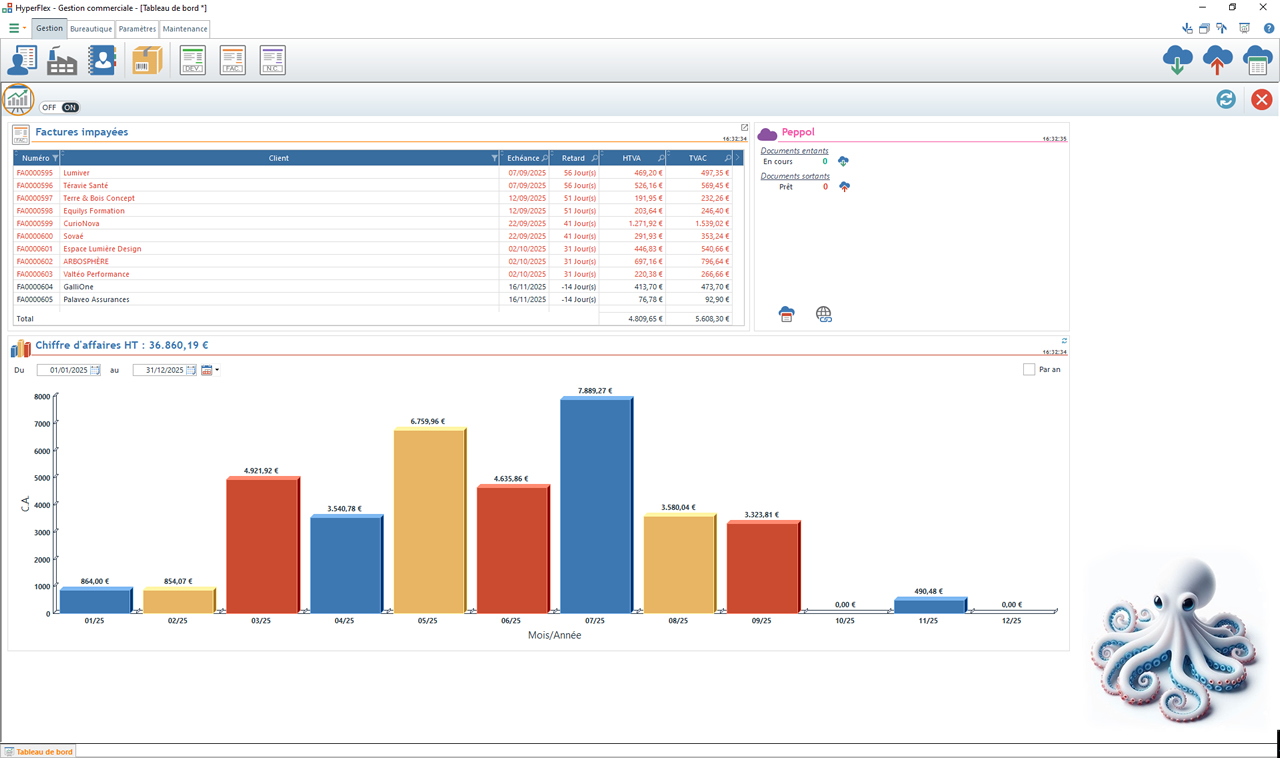Check the 'Par an' checkbox
The width and height of the screenshot is (1280, 758).
coord(1029,370)
